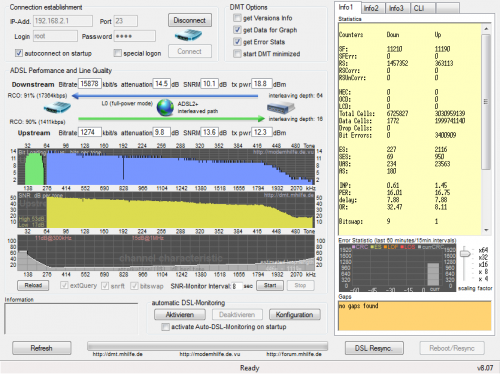Viewport: 500px width, 374px height.
Task: Select the unlabeled tab after CLI
Action: pyautogui.click(x=448, y=8)
